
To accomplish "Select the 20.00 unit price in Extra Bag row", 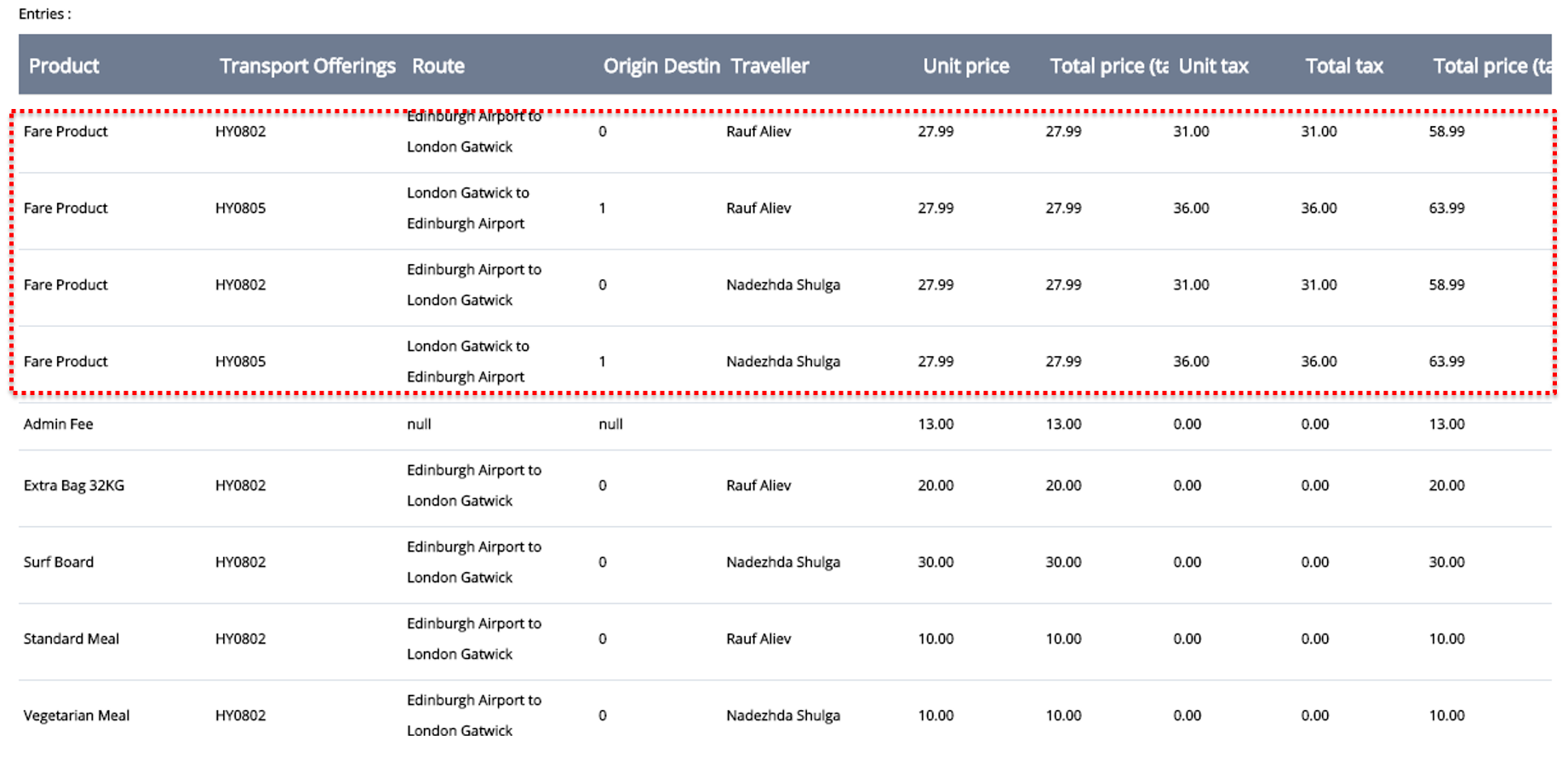I will (936, 485).
